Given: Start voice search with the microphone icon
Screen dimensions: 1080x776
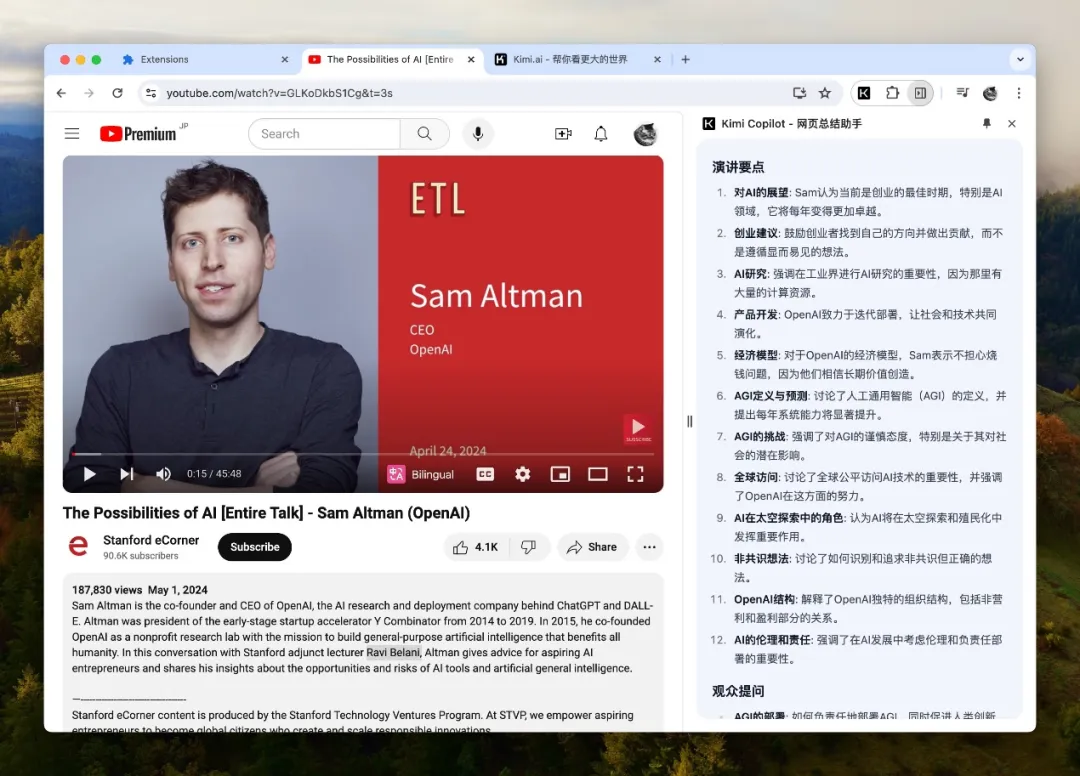Looking at the screenshot, I should 478,133.
